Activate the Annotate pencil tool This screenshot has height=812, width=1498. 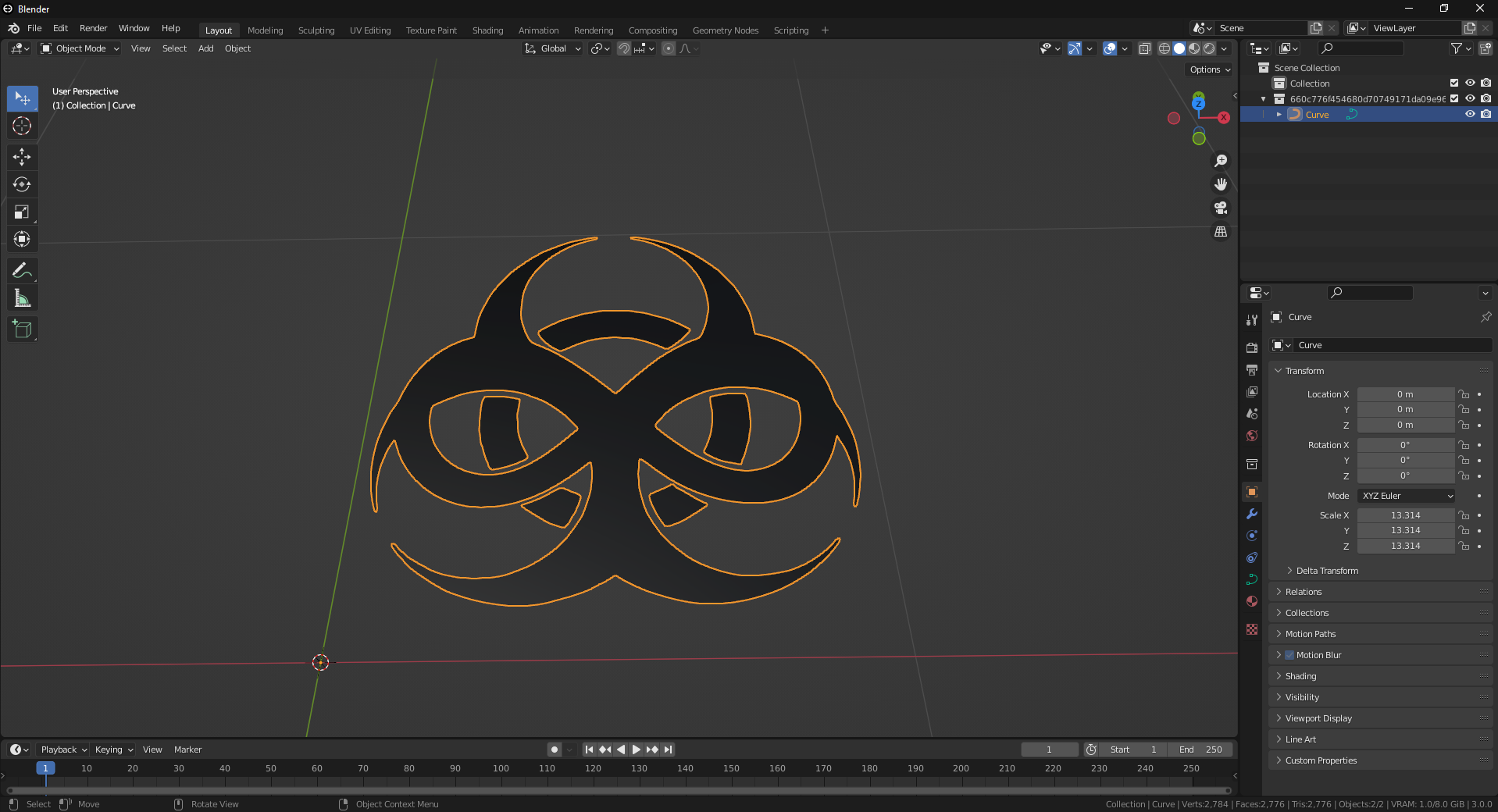(x=22, y=271)
